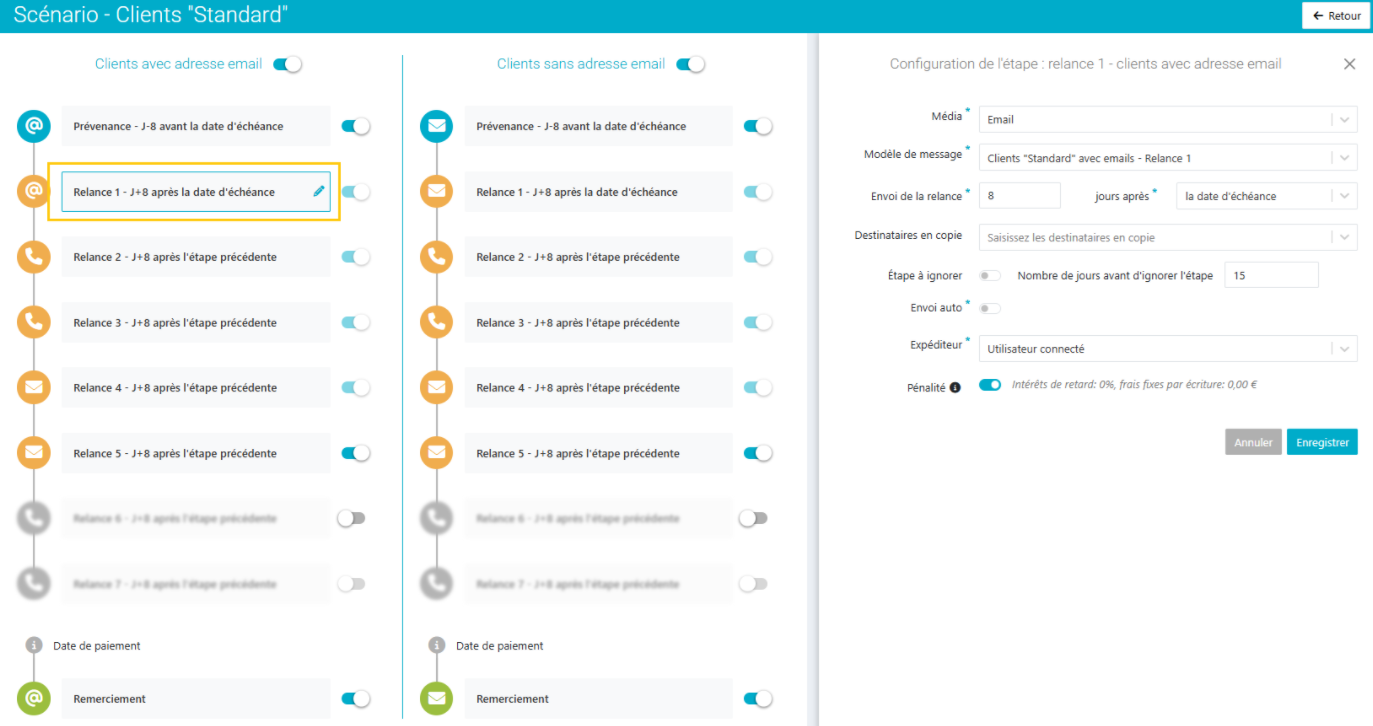This screenshot has width=1373, height=726.
Task: Click the grey phone icon for Relance 6 sans email
Action: point(437,518)
